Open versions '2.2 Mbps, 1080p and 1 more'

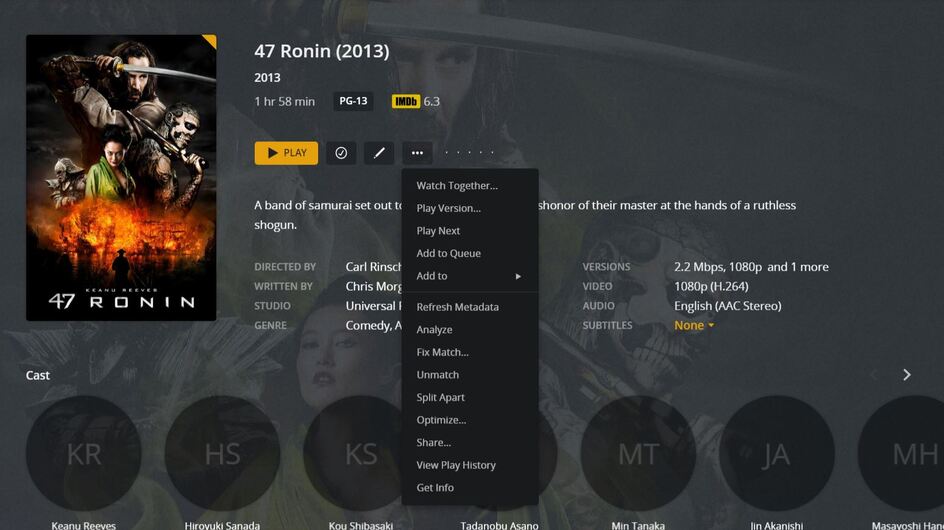751,267
